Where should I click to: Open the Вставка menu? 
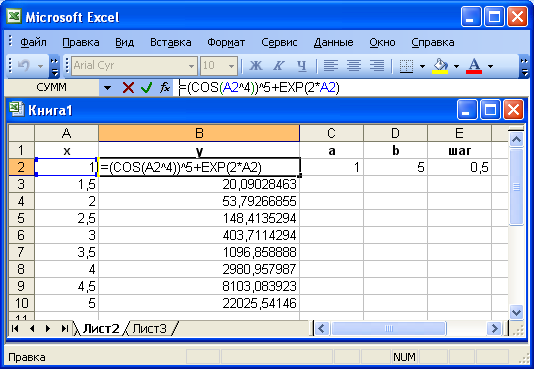coord(171,43)
